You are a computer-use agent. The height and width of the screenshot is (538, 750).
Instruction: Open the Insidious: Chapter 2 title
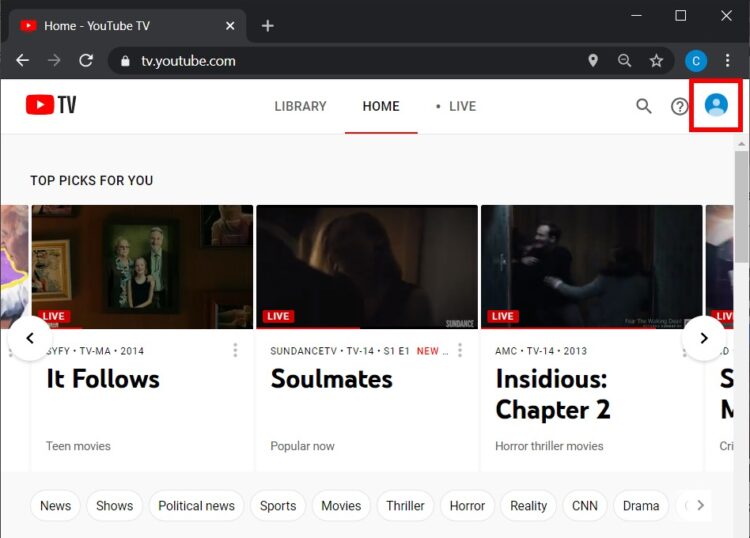click(x=553, y=394)
